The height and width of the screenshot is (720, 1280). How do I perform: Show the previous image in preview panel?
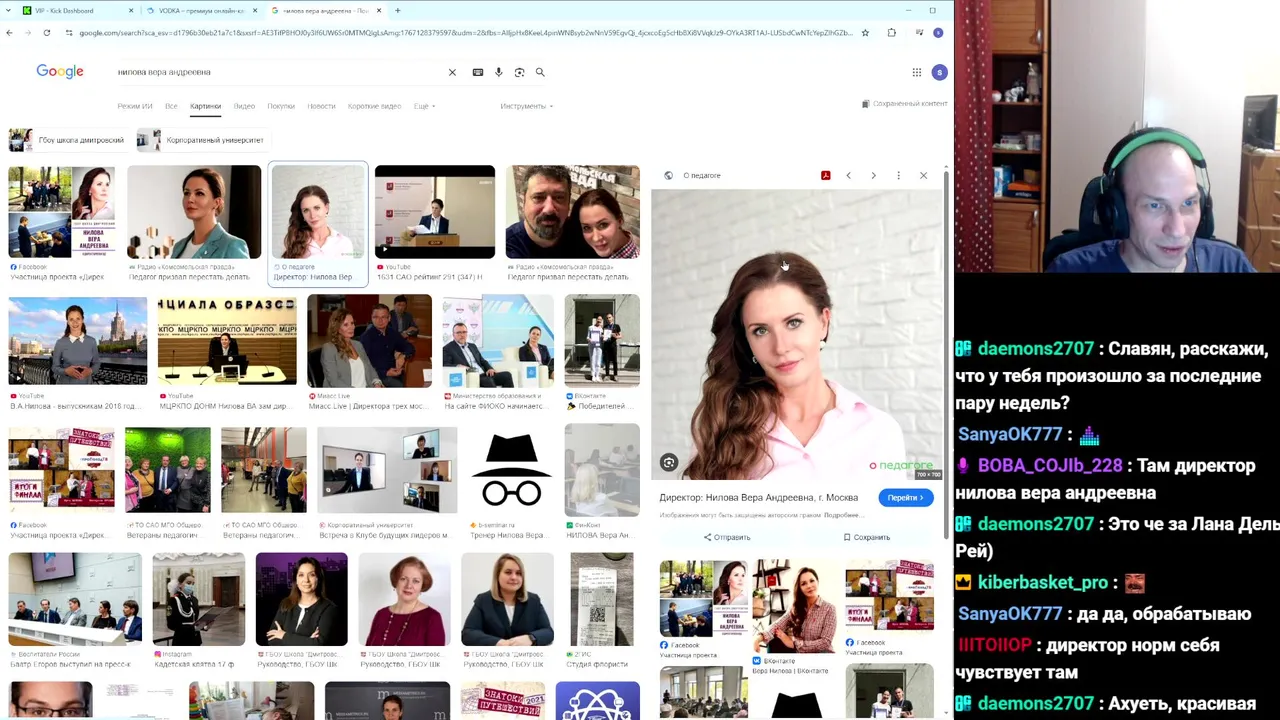point(848,176)
